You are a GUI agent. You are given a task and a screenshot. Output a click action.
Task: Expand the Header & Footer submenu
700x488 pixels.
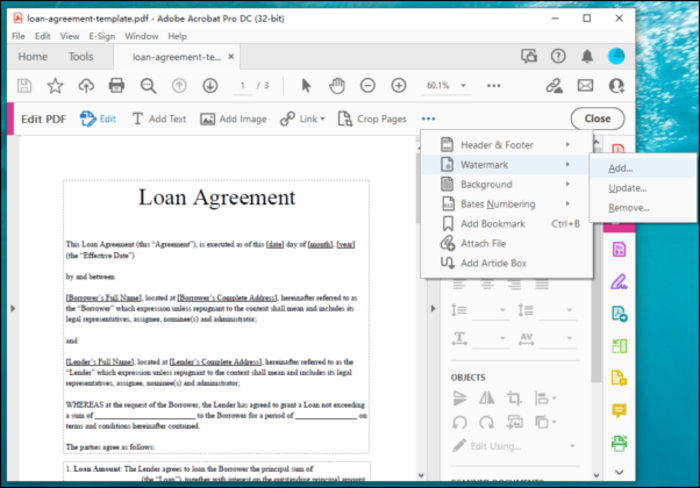point(508,145)
